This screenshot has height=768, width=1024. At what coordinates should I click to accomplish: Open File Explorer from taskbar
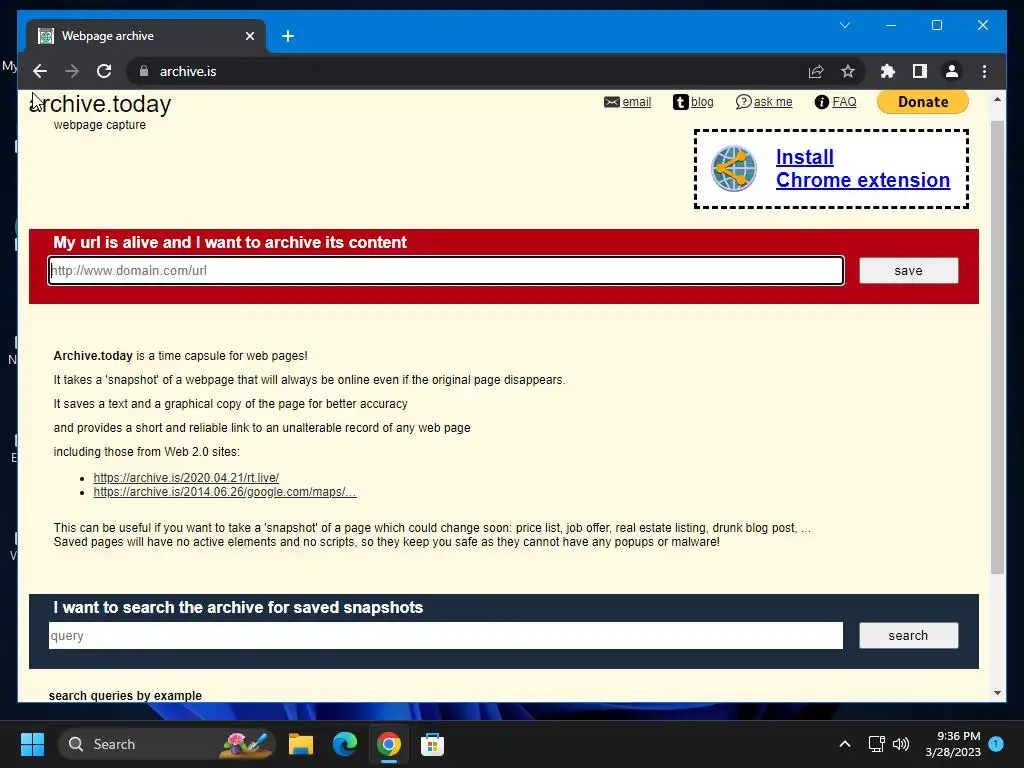[x=300, y=744]
